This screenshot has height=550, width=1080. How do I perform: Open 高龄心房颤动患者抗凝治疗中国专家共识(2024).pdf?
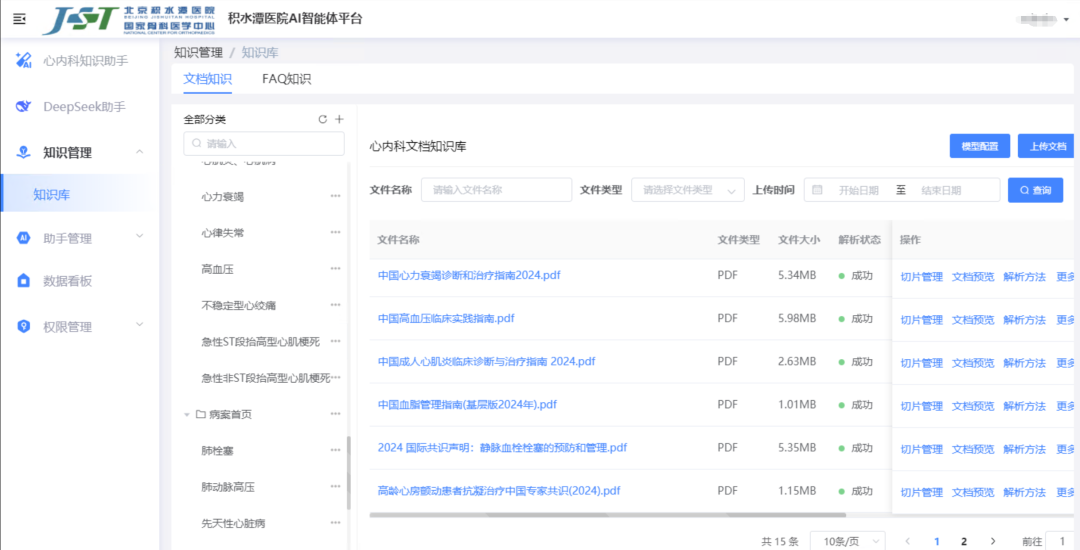click(x=499, y=491)
